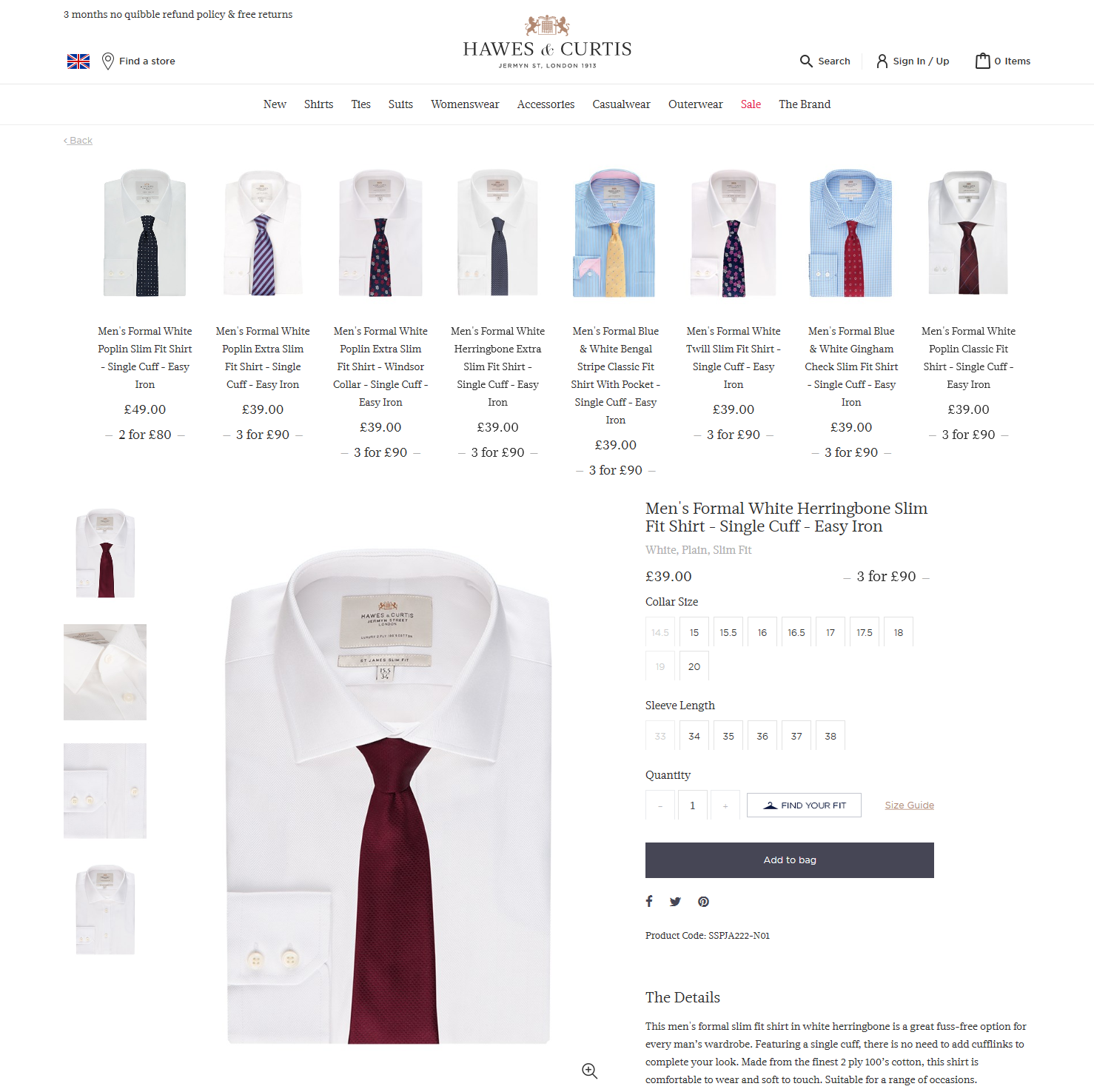The width and height of the screenshot is (1094, 1092).
Task: Select the collar close-up thumbnail
Action: click(105, 672)
